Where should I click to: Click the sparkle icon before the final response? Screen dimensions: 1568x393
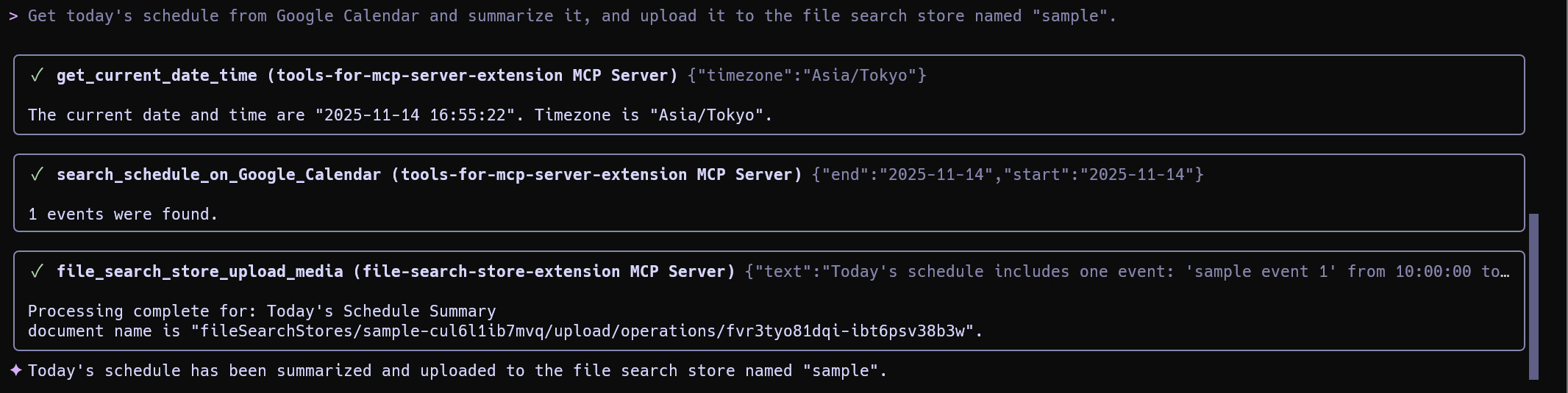(x=15, y=370)
